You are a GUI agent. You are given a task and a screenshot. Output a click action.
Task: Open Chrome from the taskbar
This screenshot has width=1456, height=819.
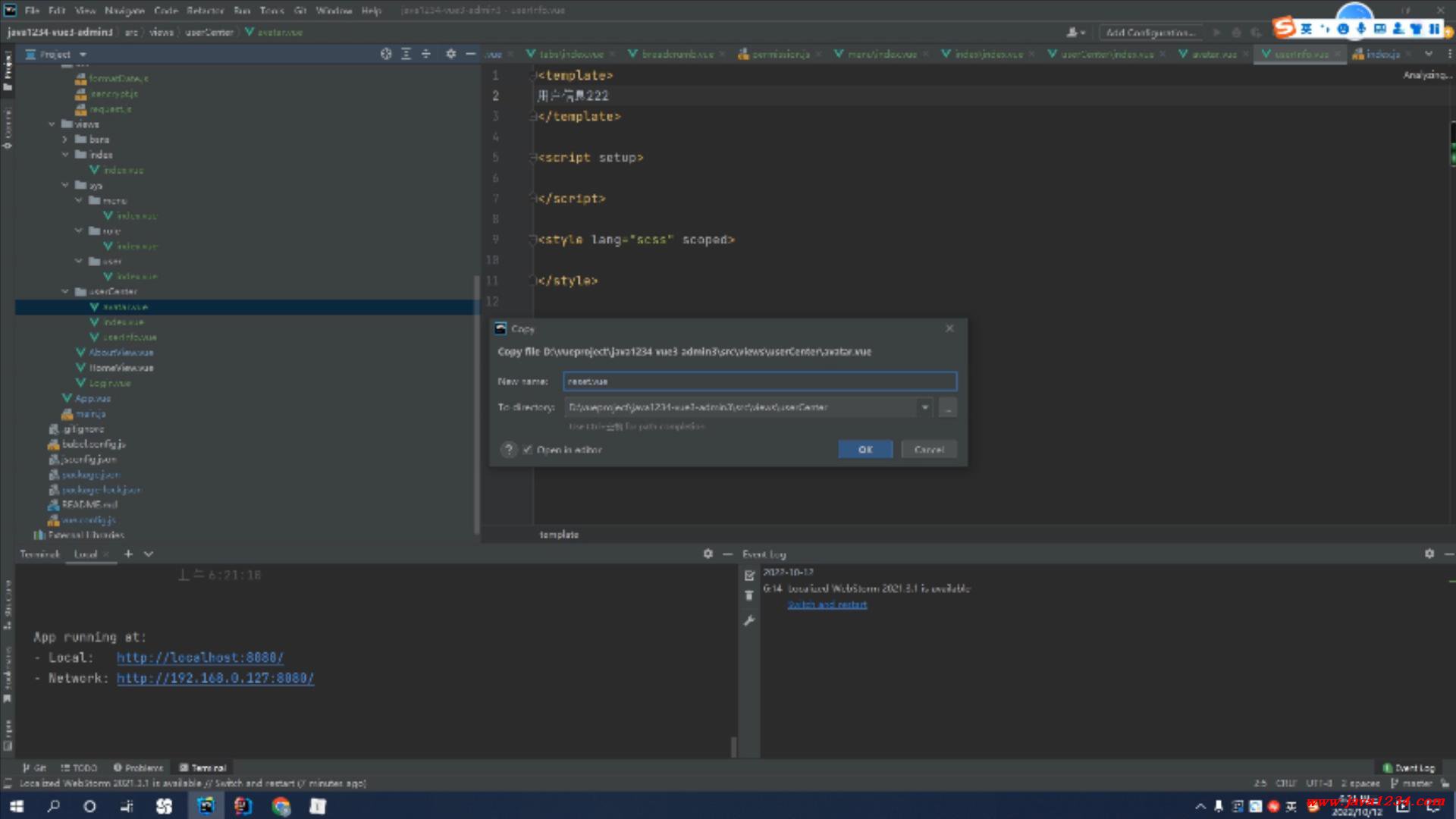pos(281,806)
